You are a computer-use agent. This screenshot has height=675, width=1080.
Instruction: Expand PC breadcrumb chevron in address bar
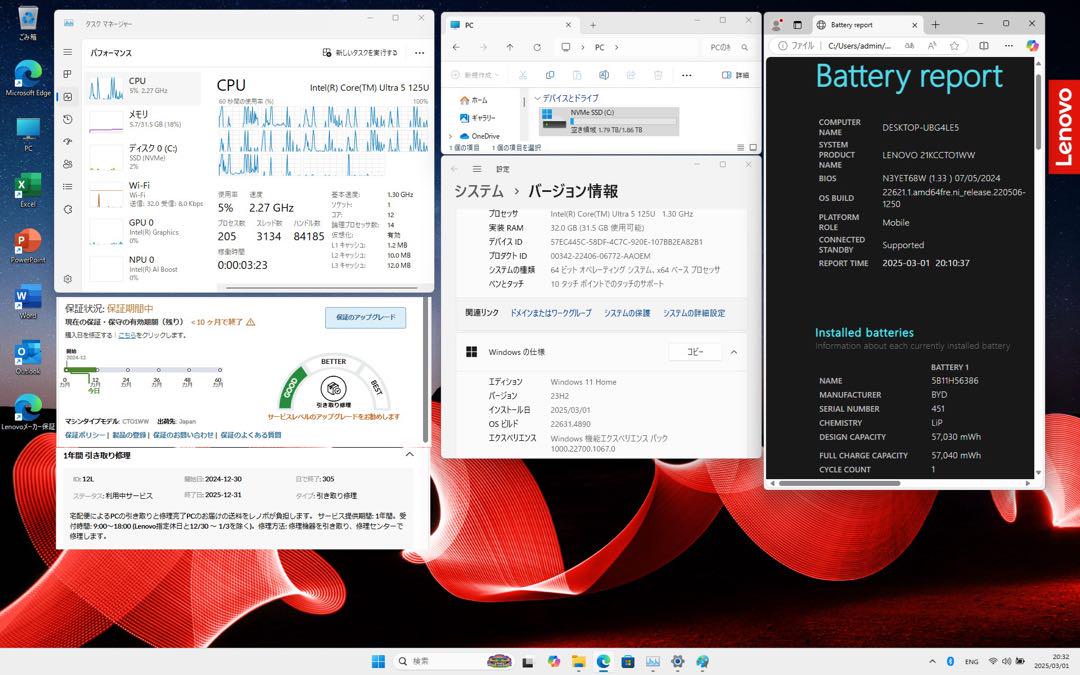[616, 48]
